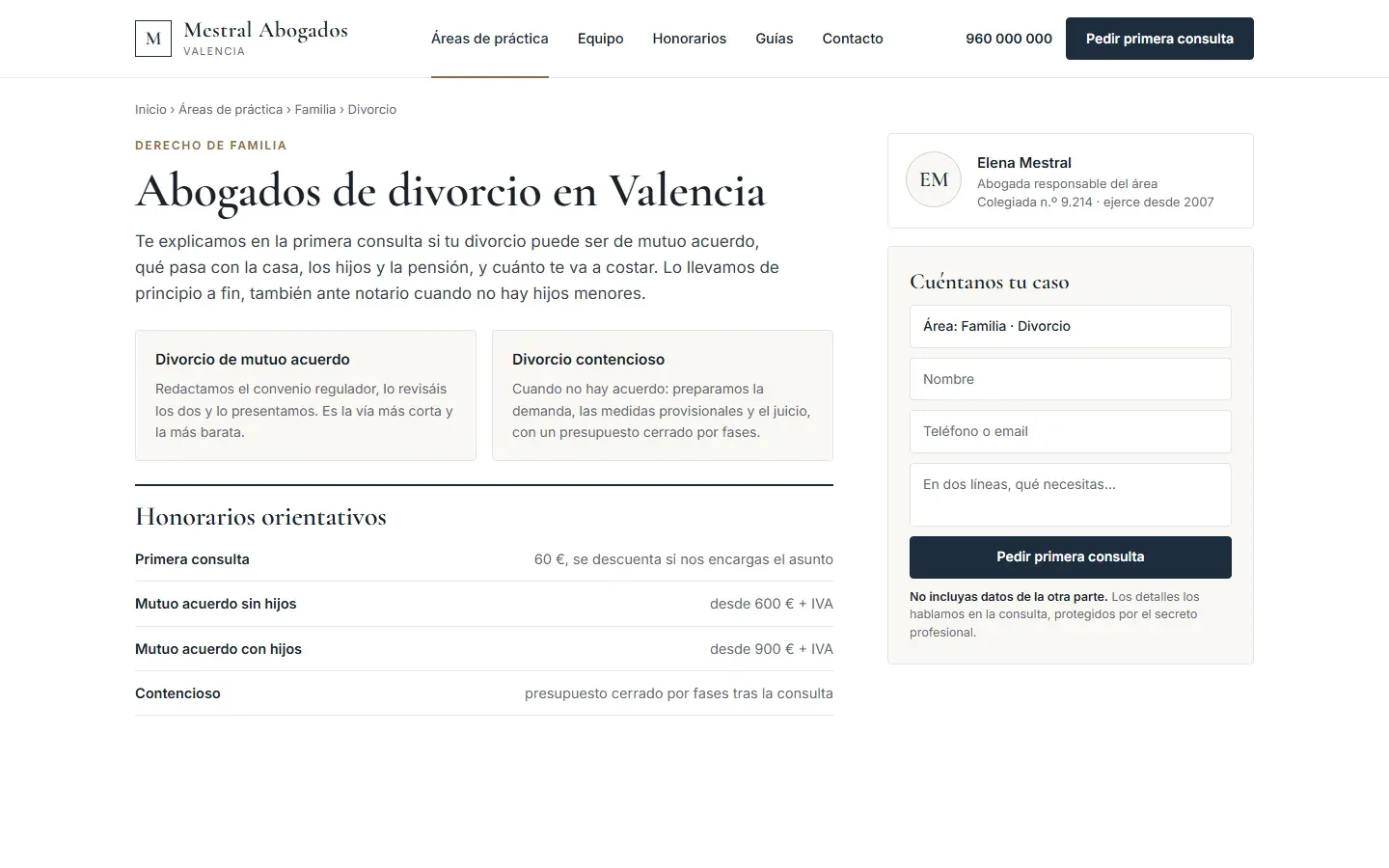This screenshot has height=868, width=1389.
Task: Click 'Abogada responsable del área' text
Action: (1067, 184)
